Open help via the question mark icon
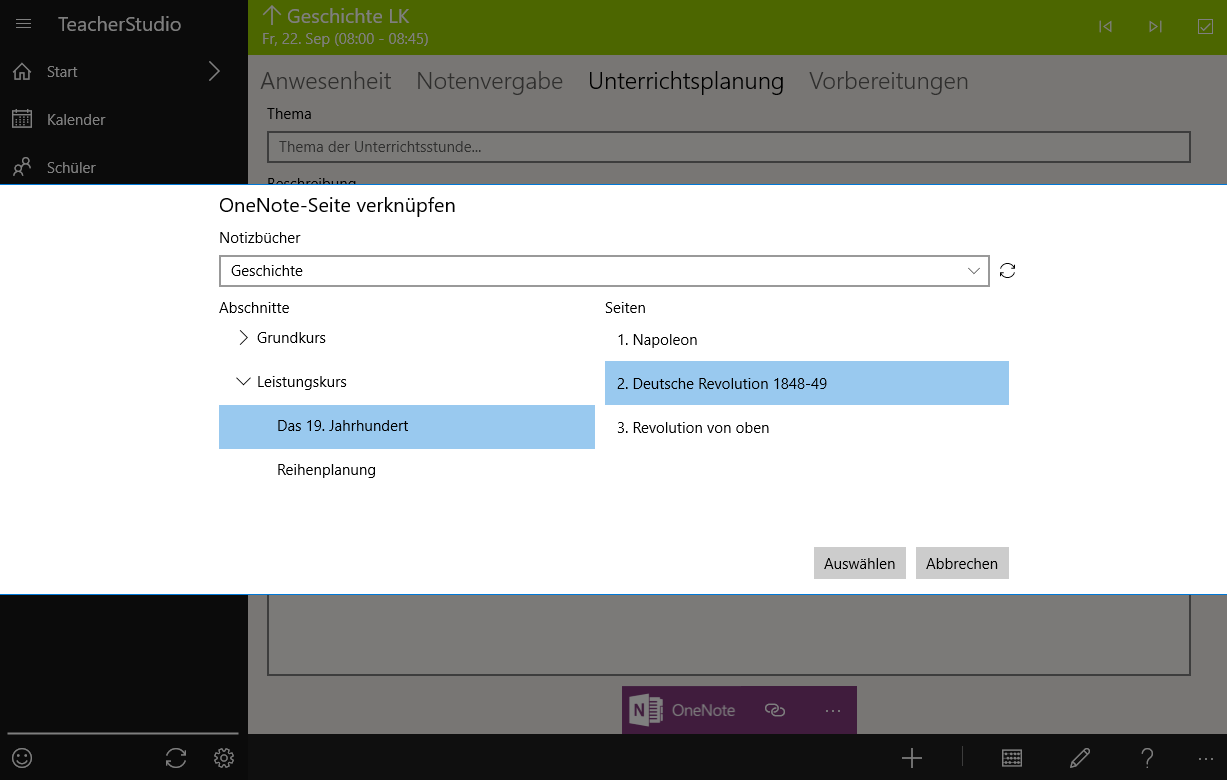The image size is (1227, 780). click(x=1146, y=758)
